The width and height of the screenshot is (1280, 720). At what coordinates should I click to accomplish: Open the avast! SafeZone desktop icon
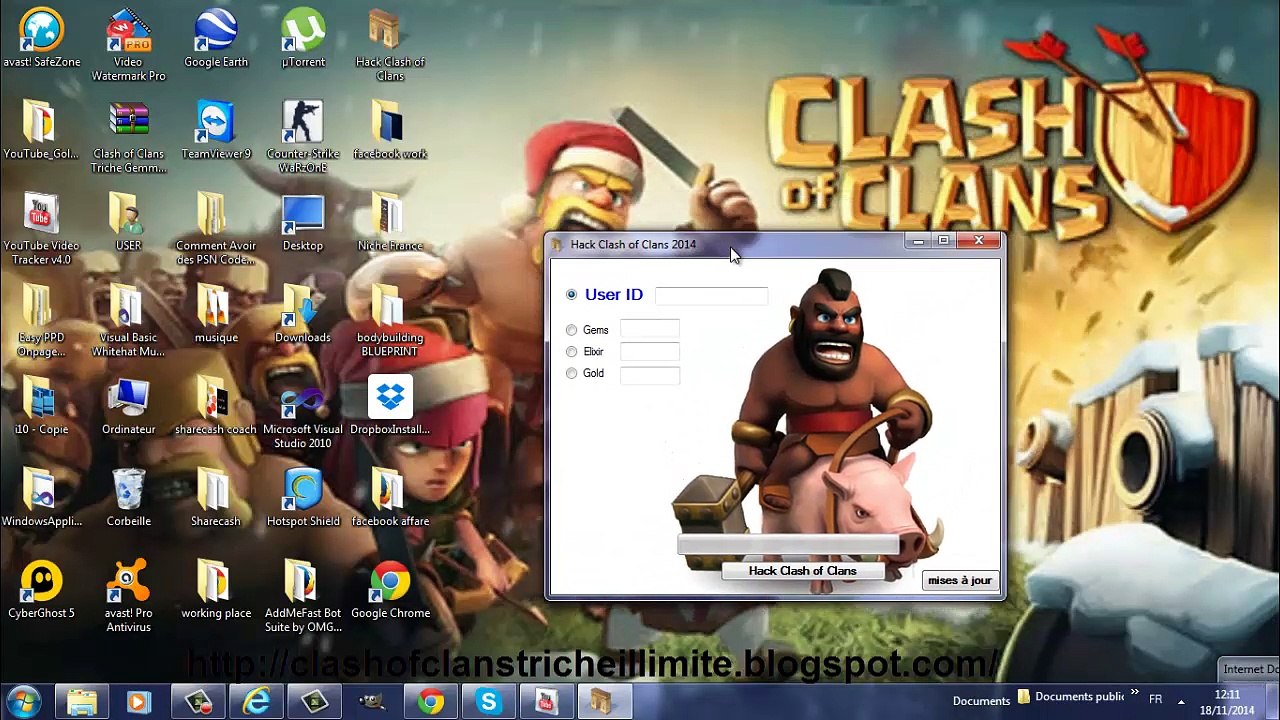[41, 40]
